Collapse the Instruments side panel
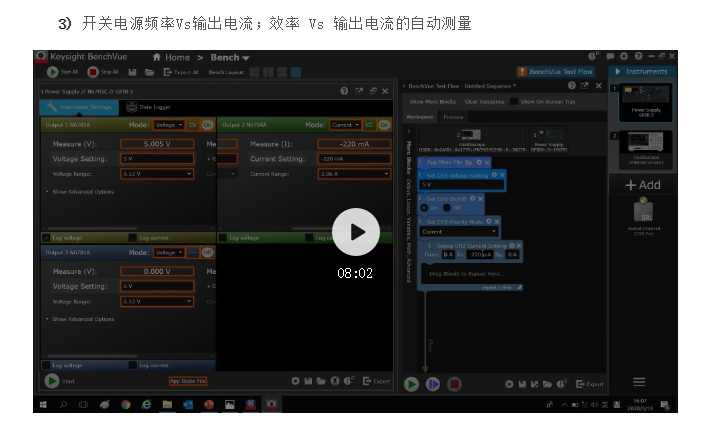 [x=618, y=72]
